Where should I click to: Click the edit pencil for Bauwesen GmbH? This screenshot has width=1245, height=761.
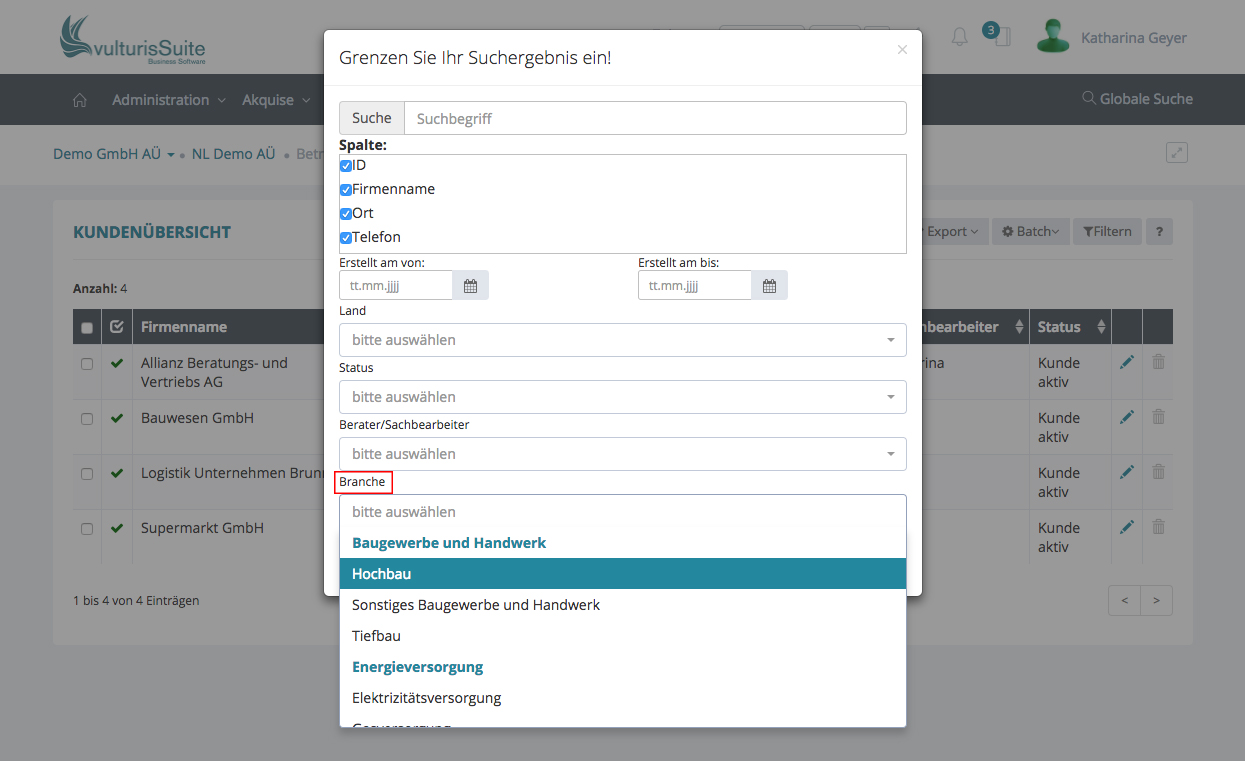coord(1127,417)
